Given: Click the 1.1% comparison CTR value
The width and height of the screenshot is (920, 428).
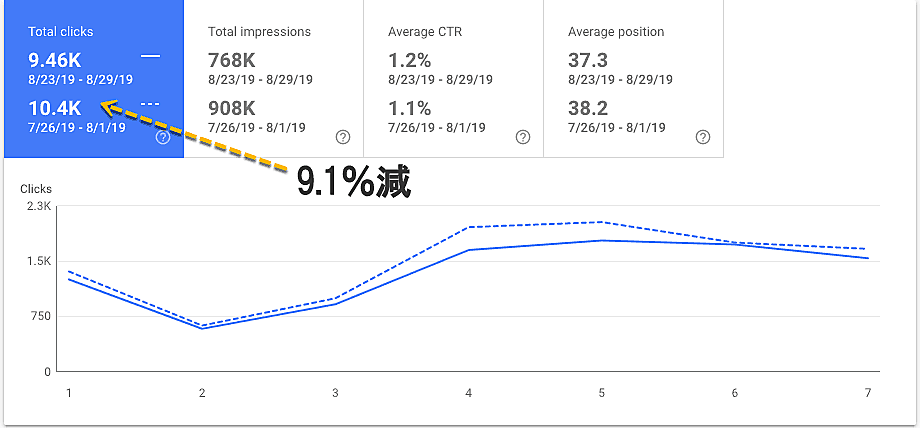Looking at the screenshot, I should click(409, 108).
